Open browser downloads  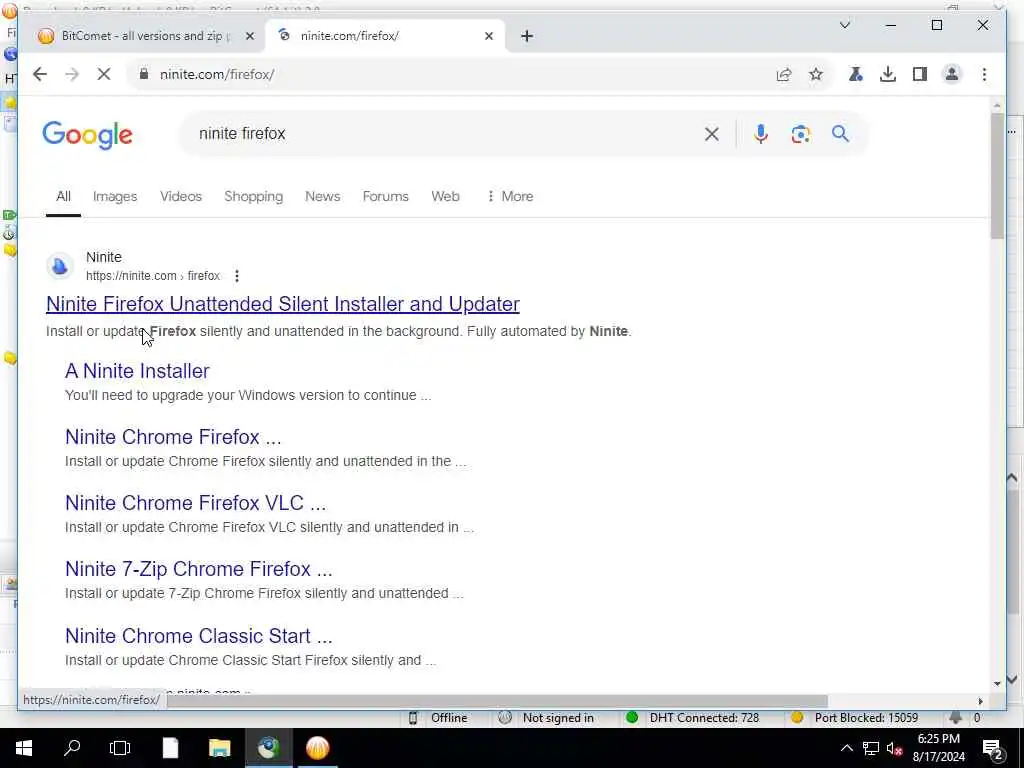click(x=888, y=74)
